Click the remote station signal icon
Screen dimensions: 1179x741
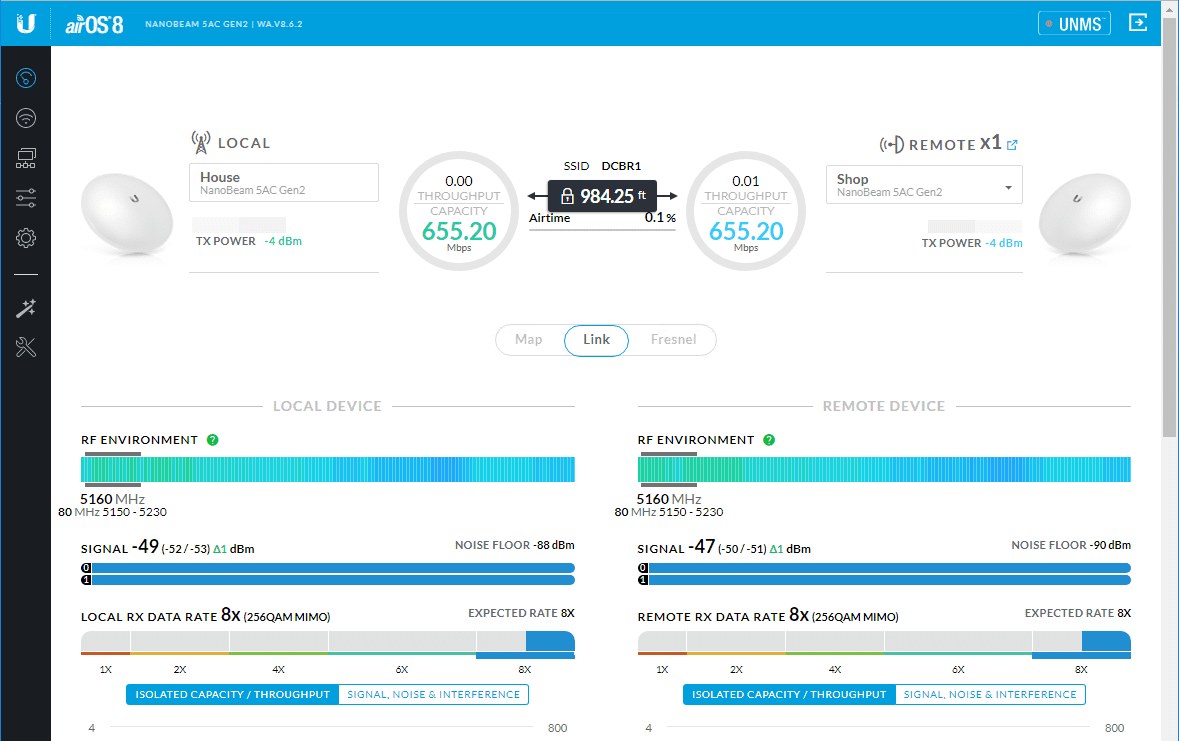pos(892,144)
